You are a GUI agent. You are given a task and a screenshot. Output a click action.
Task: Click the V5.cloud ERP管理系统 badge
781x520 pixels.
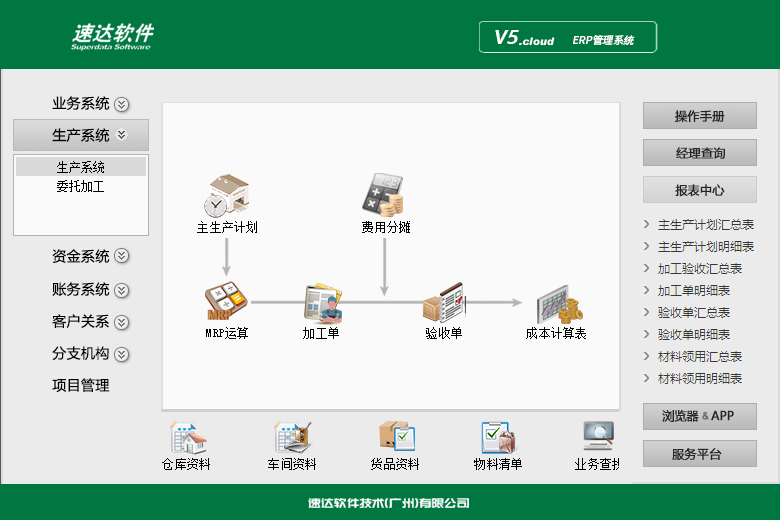point(568,37)
